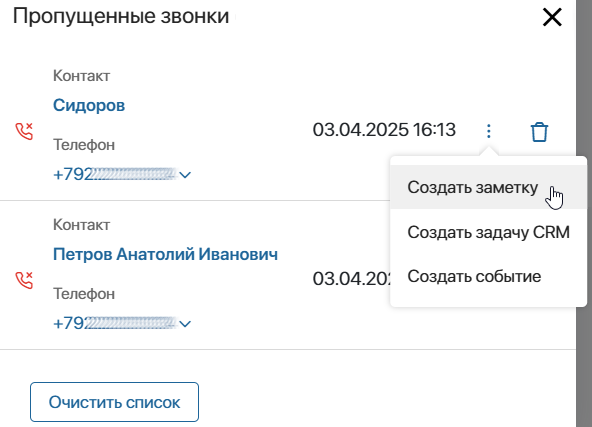592x427 pixels.
Task: Click the missed call icon beside Петров
Action: 24,280
